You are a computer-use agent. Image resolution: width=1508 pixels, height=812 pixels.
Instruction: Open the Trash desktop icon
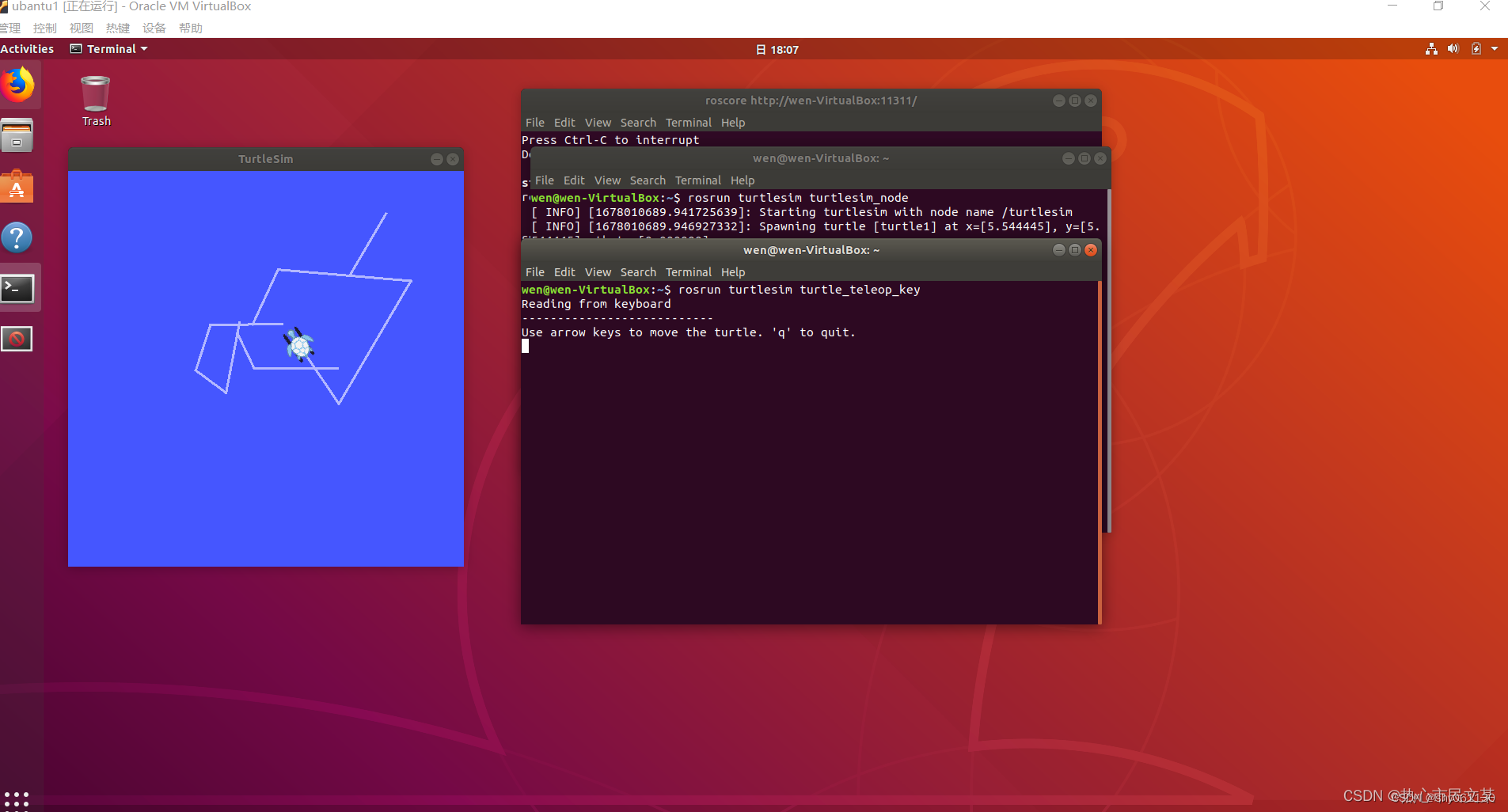[96, 101]
